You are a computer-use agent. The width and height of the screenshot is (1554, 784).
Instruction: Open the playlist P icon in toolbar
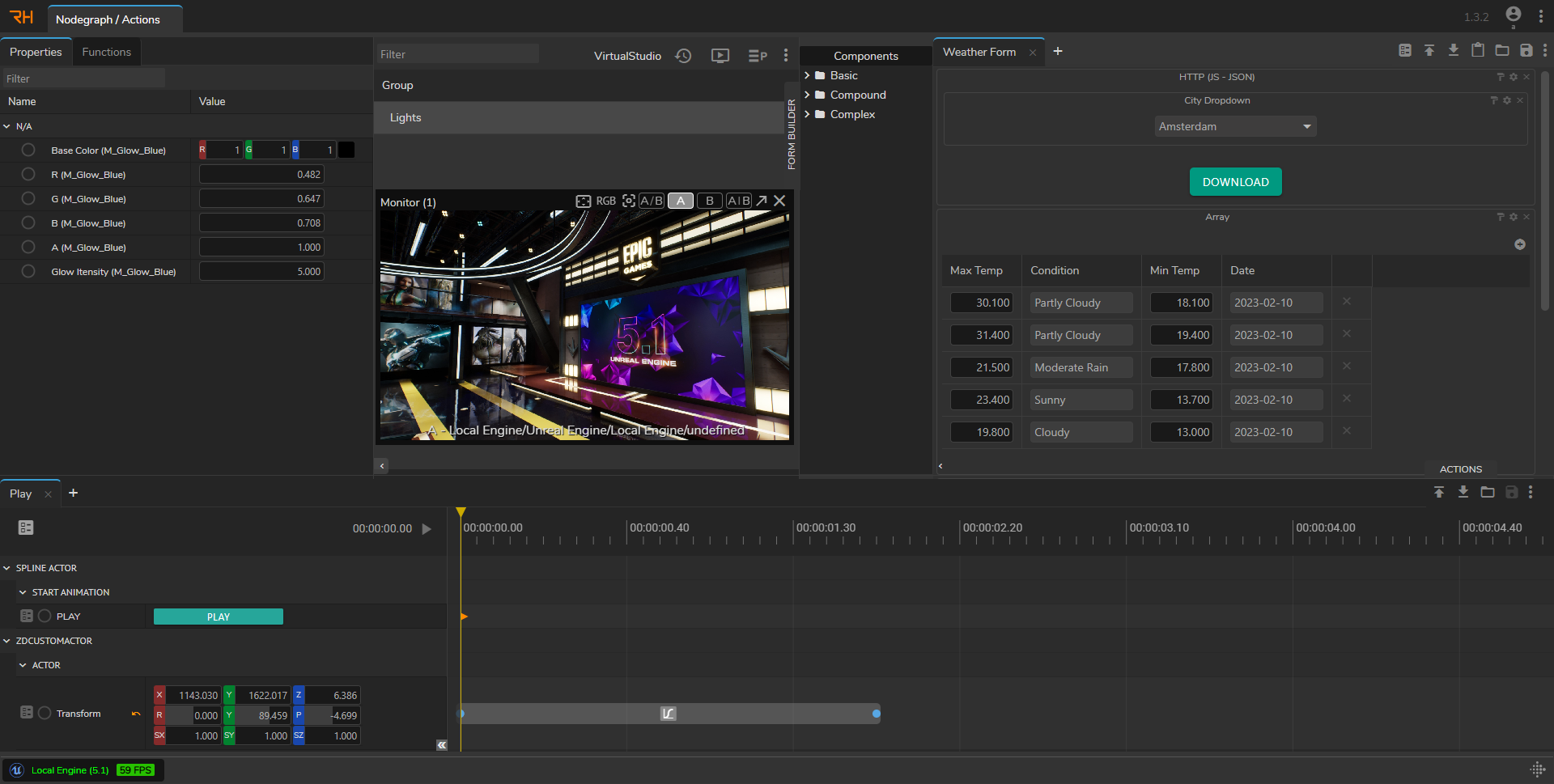pyautogui.click(x=757, y=56)
